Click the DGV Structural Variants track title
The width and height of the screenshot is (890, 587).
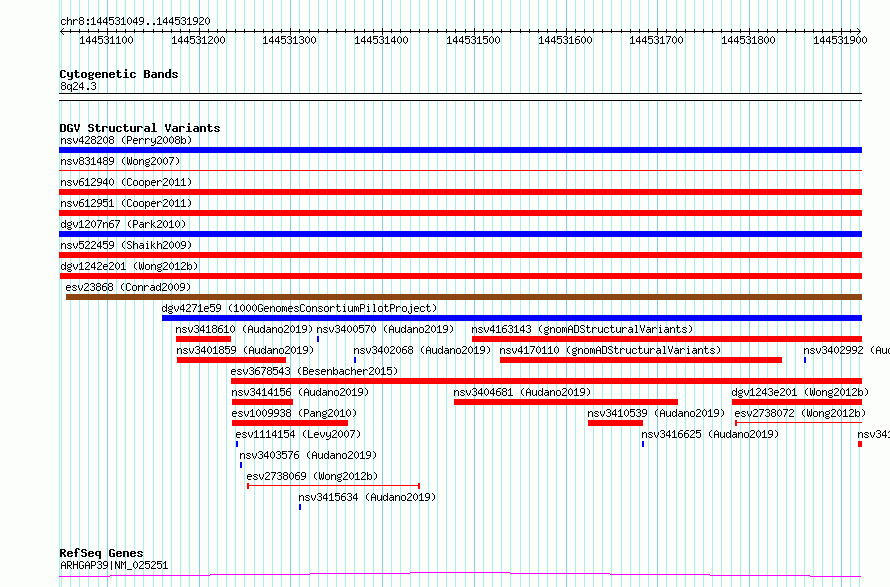click(140, 128)
